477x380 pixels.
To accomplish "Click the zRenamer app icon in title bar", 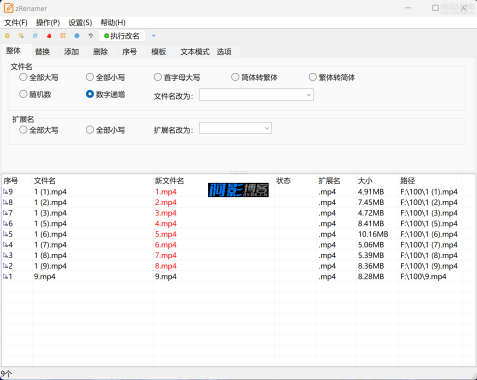I will pos(9,8).
